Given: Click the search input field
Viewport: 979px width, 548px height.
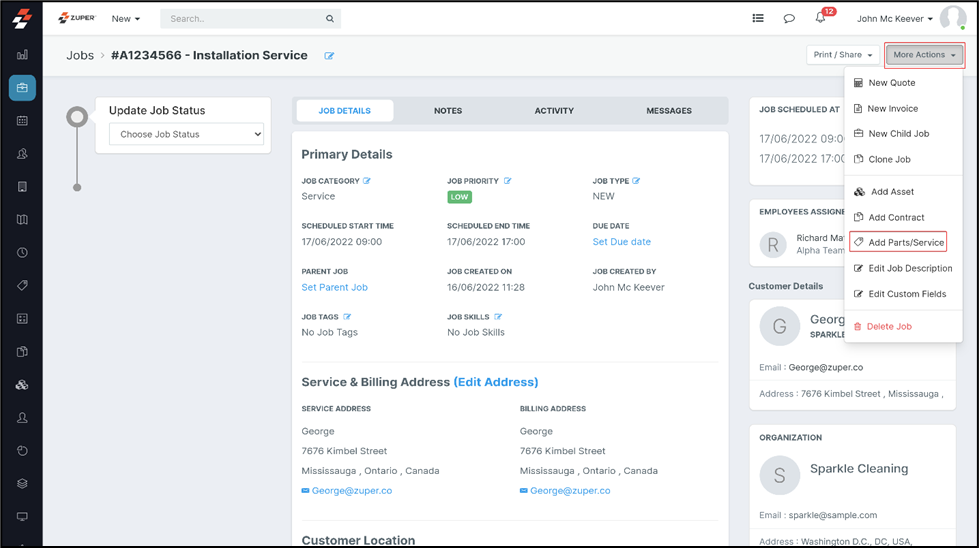Looking at the screenshot, I should click(245, 19).
